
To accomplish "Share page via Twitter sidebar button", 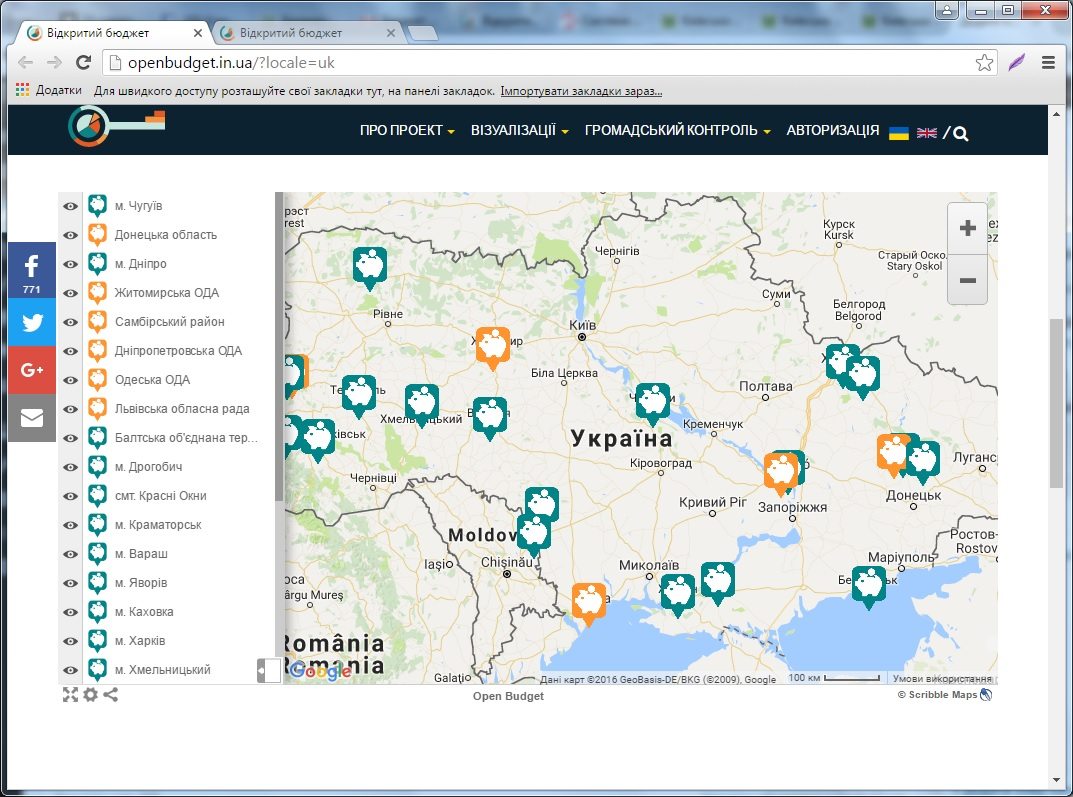I will pyautogui.click(x=31, y=322).
